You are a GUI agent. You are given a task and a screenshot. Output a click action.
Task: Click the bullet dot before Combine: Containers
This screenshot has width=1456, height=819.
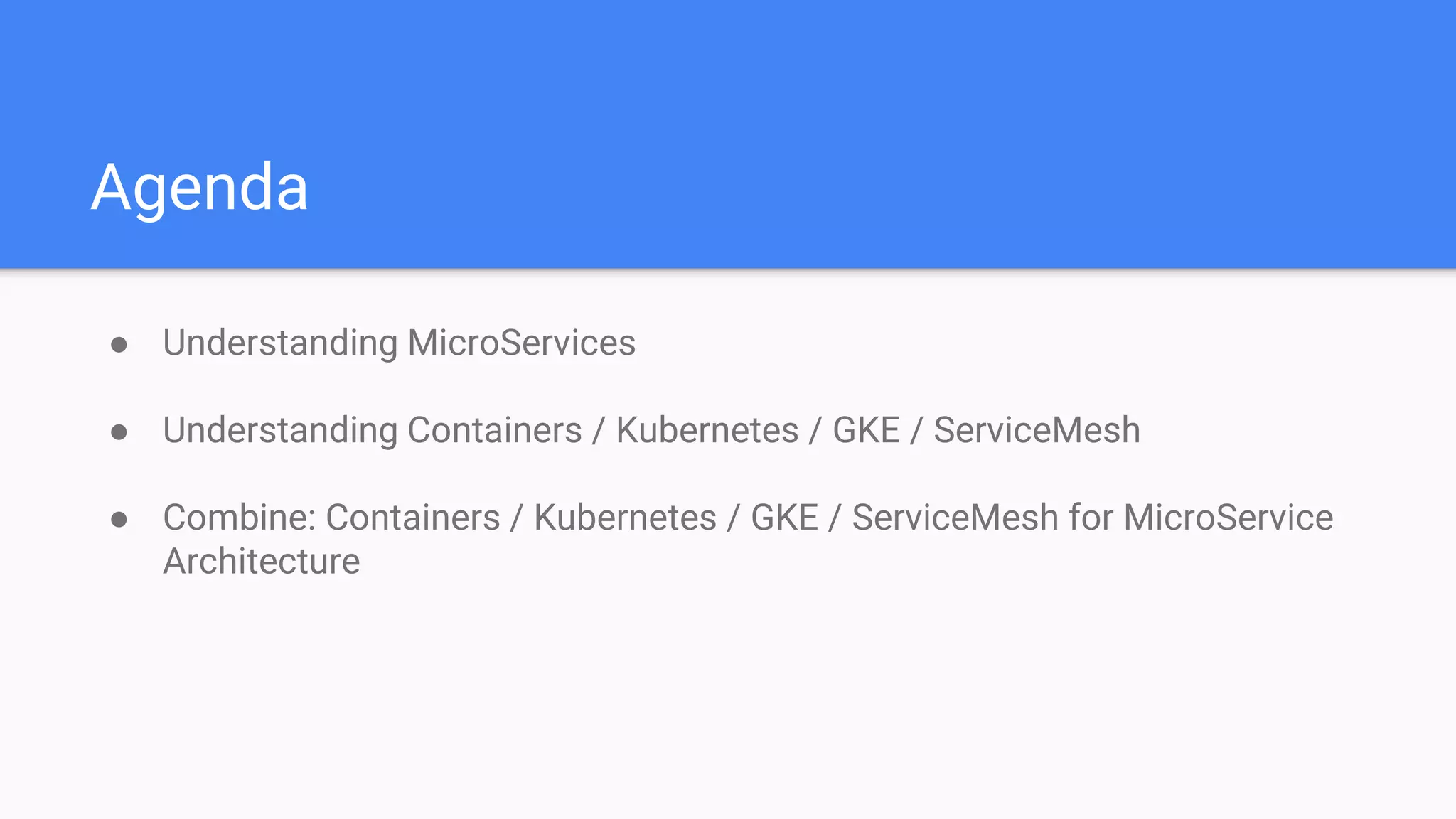click(x=119, y=520)
